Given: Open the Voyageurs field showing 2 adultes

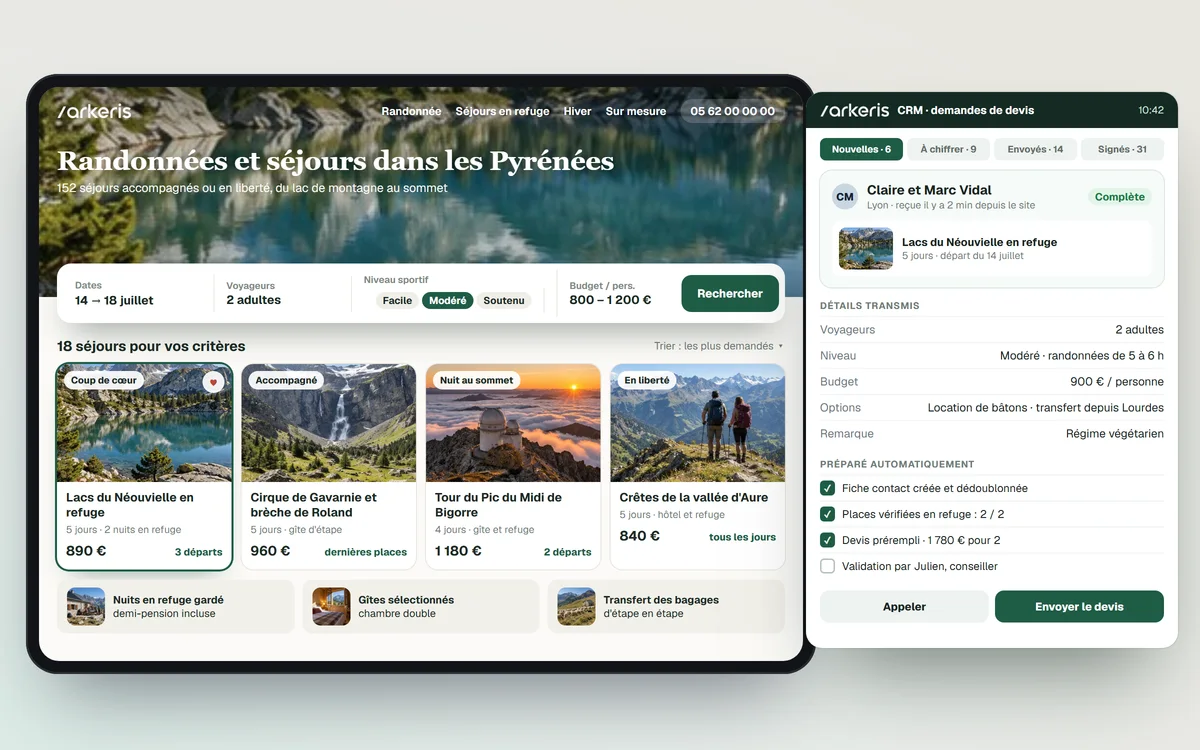Looking at the screenshot, I should click(283, 293).
